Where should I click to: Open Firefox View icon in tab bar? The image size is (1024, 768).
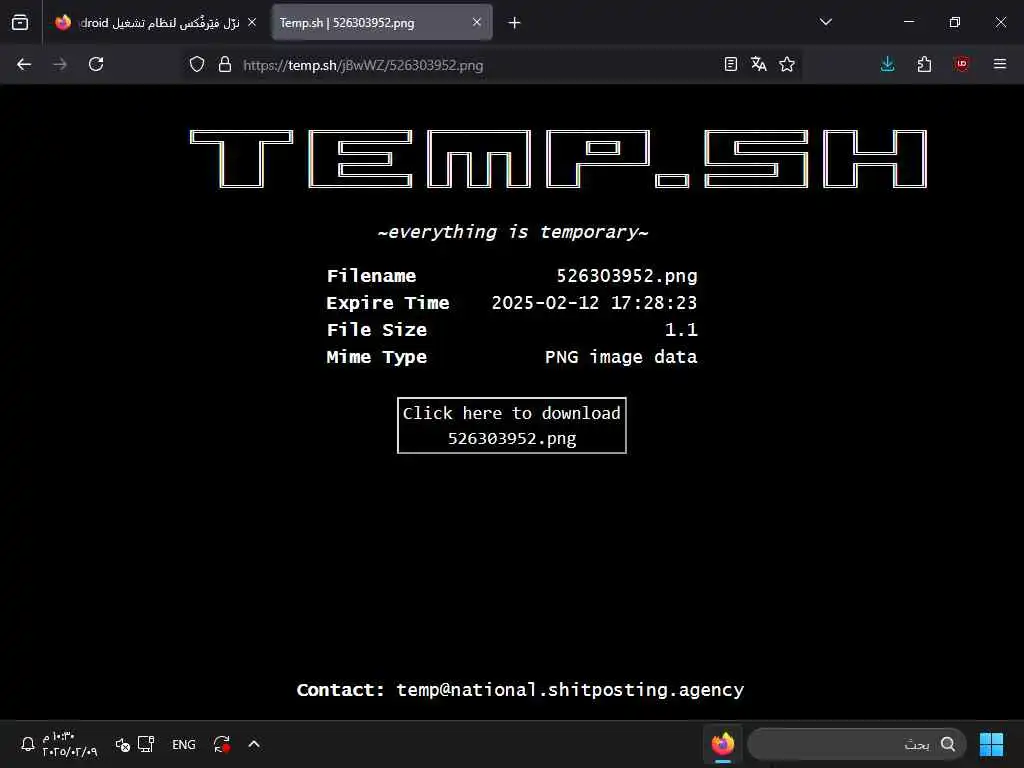click(x=20, y=23)
